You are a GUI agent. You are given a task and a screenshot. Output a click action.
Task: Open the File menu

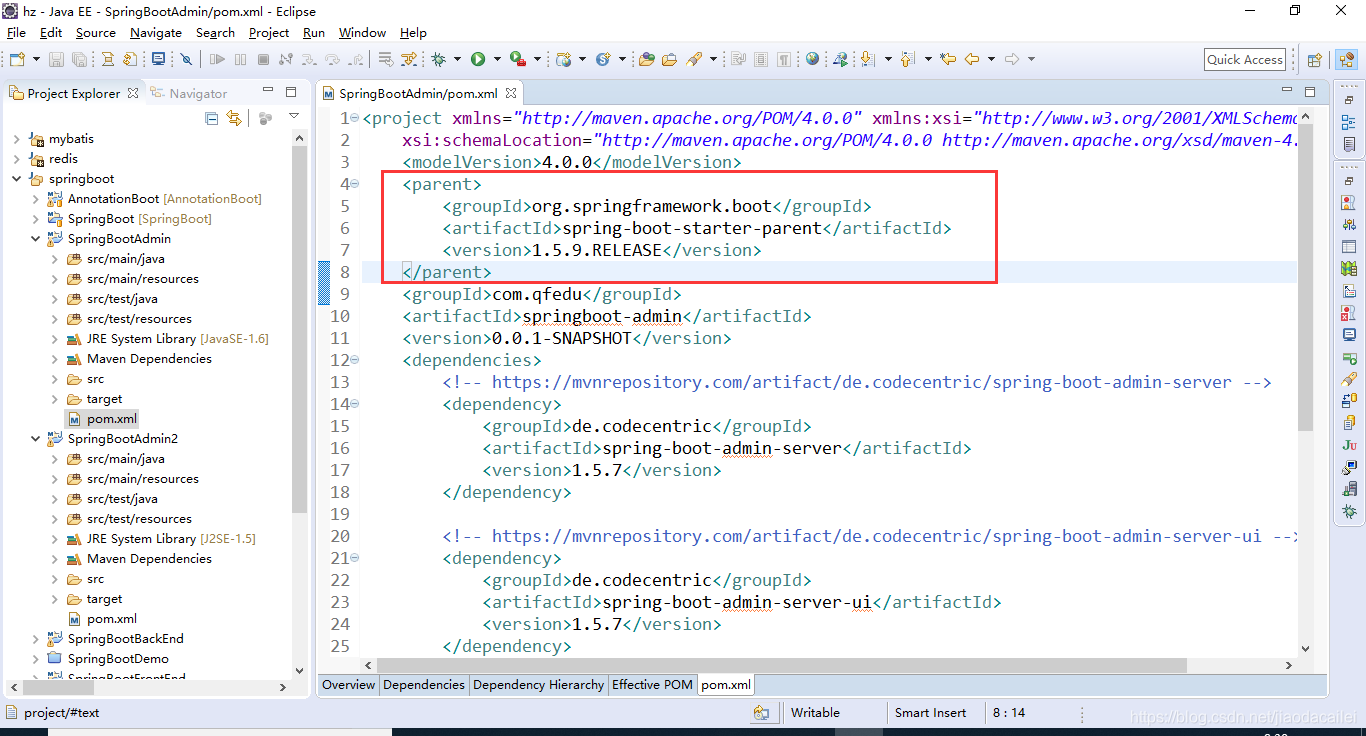pos(16,33)
